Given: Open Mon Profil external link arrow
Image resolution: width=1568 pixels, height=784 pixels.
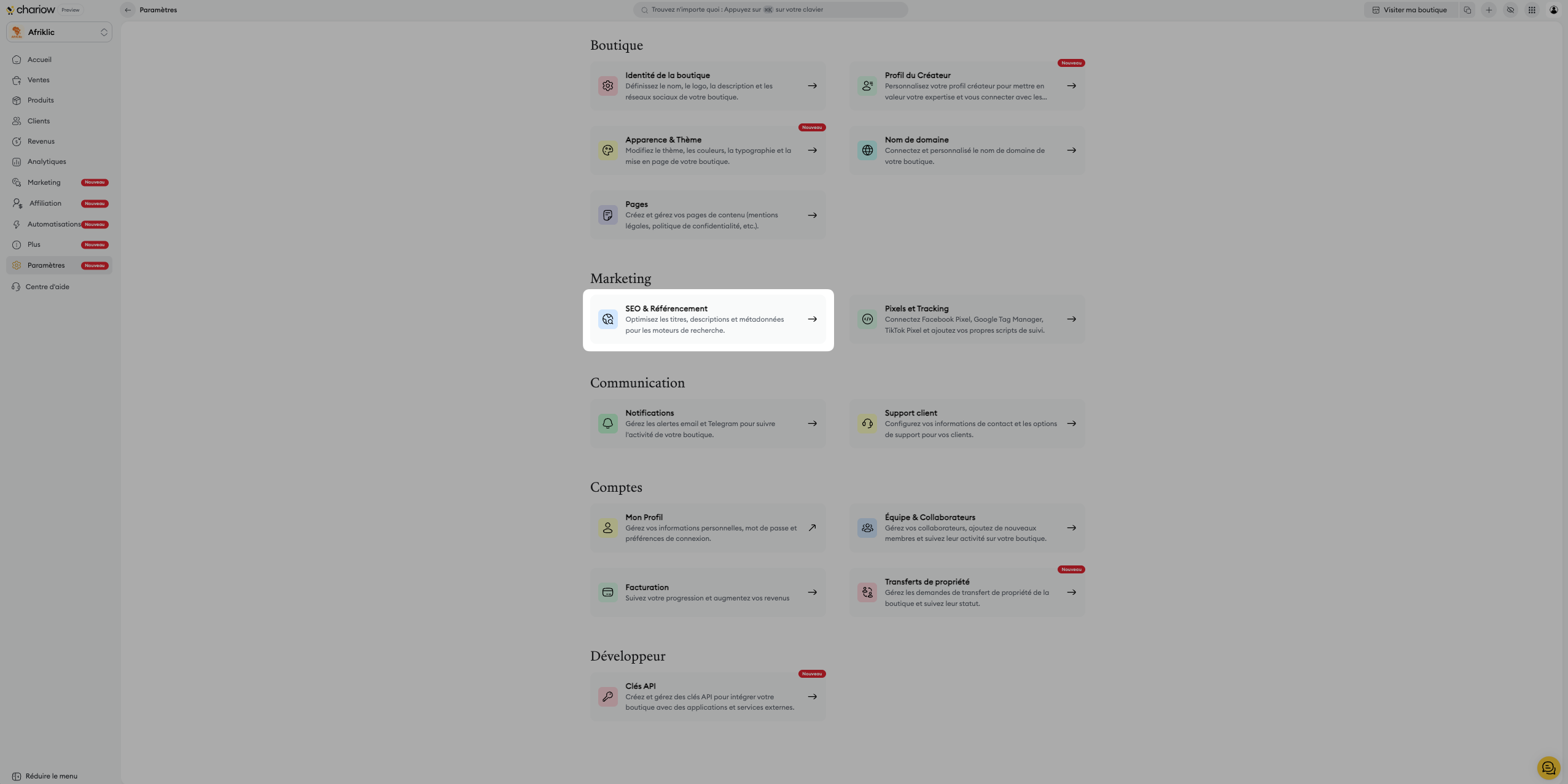Looking at the screenshot, I should [x=812, y=528].
